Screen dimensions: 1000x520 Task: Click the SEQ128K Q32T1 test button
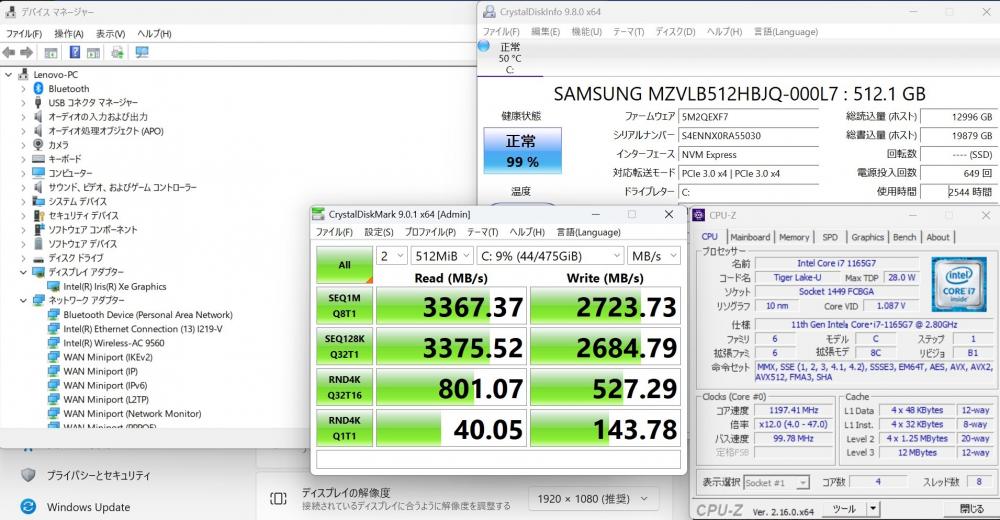tap(344, 346)
